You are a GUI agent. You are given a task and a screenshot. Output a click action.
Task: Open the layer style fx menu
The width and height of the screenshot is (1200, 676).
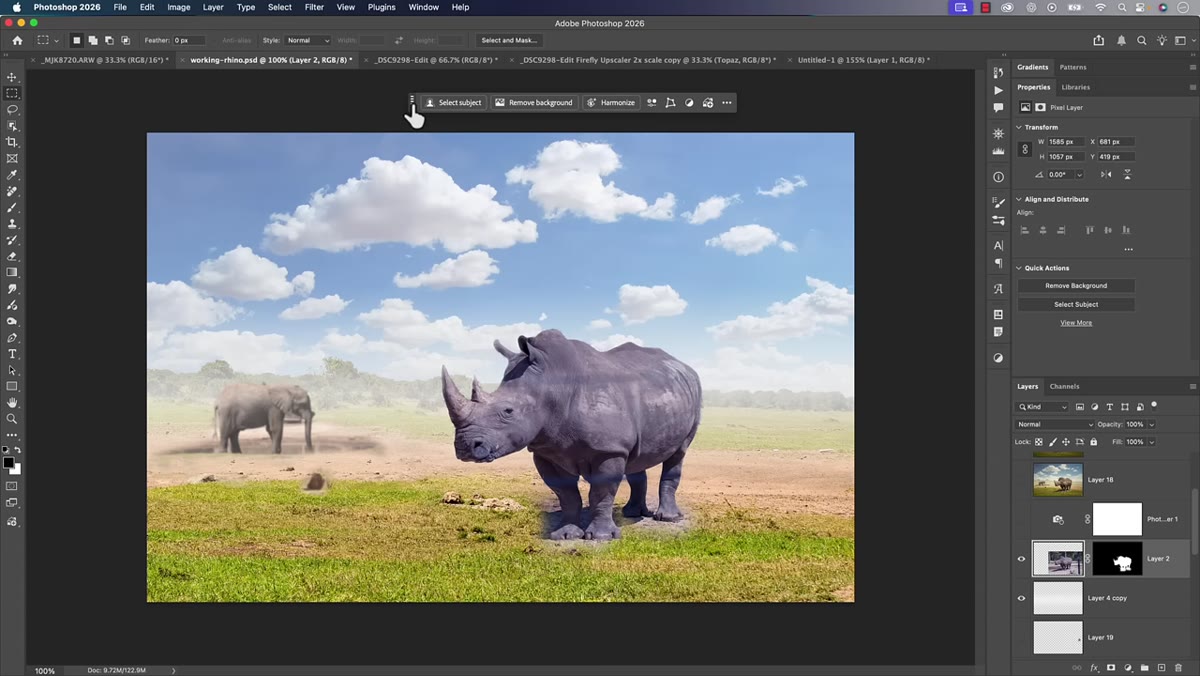point(1094,667)
